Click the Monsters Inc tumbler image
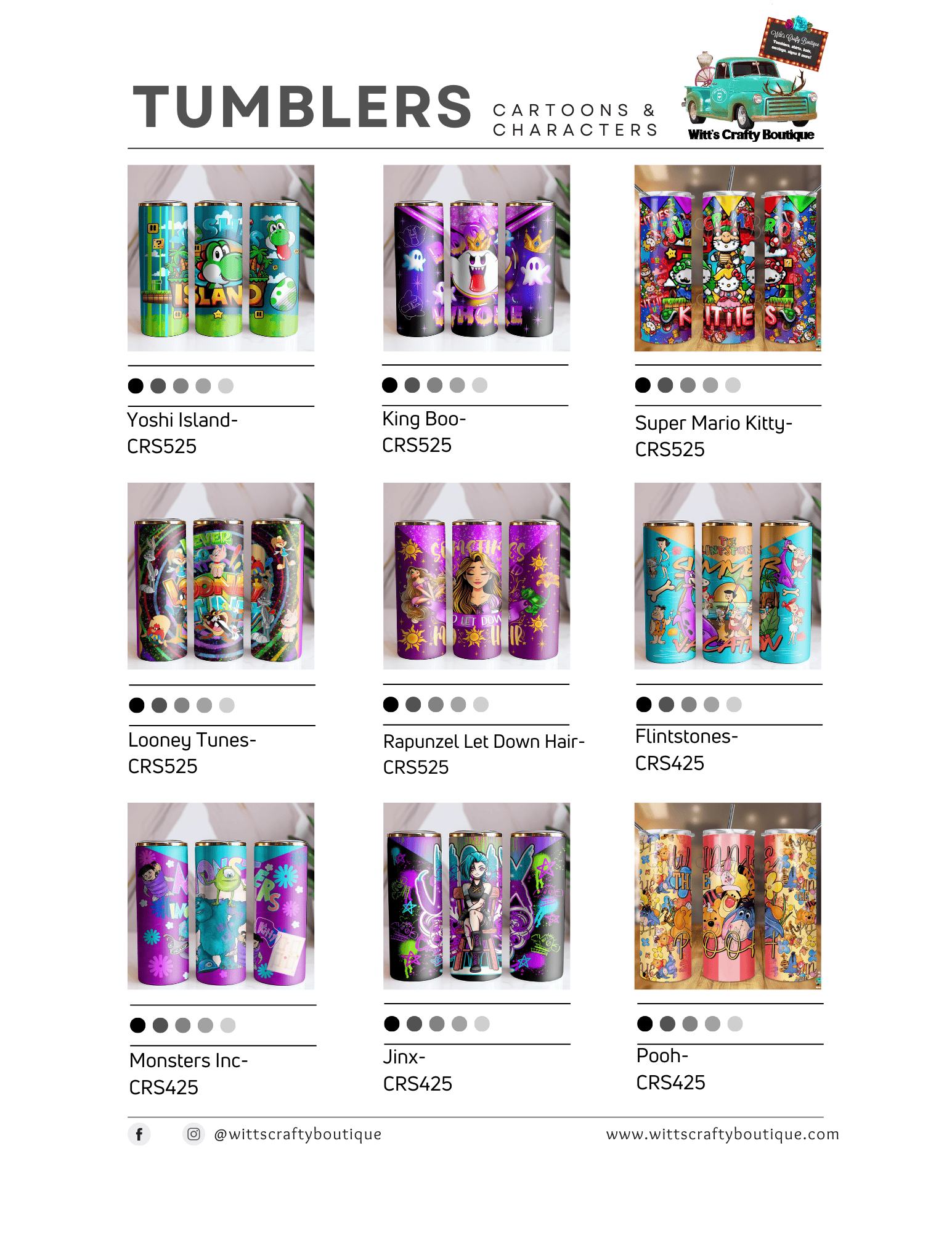This screenshot has height=1233, width=952. tap(221, 896)
